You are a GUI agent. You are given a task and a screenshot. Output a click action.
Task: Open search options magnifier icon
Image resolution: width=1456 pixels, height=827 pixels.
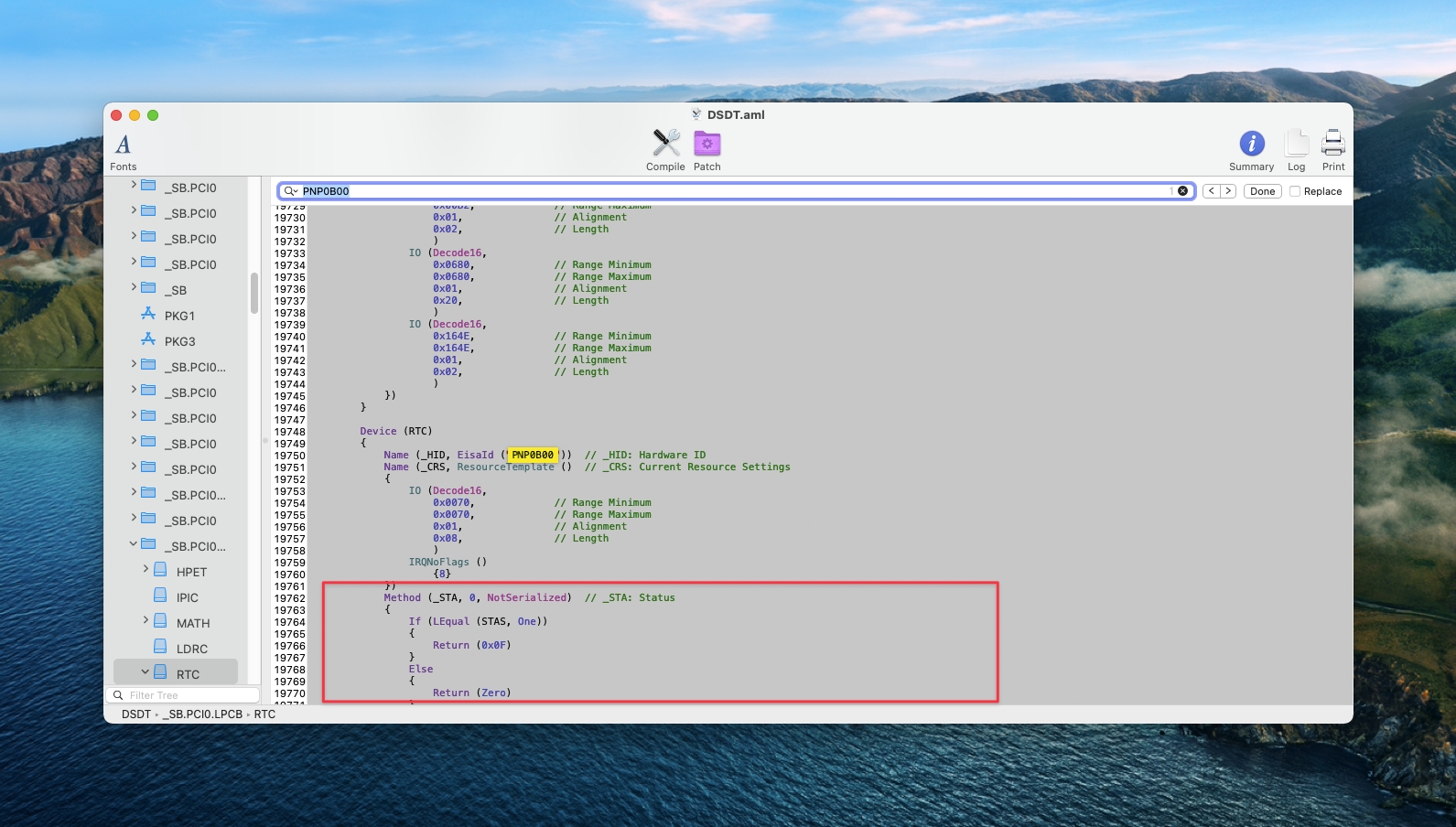pyautogui.click(x=290, y=191)
